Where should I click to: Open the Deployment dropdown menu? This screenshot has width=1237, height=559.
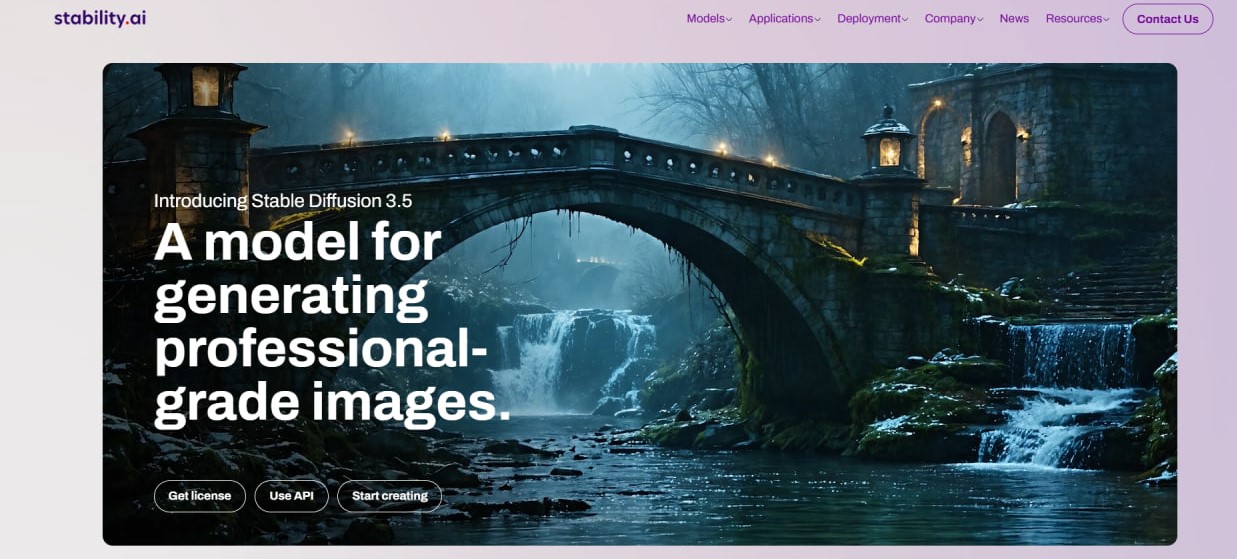(x=873, y=19)
